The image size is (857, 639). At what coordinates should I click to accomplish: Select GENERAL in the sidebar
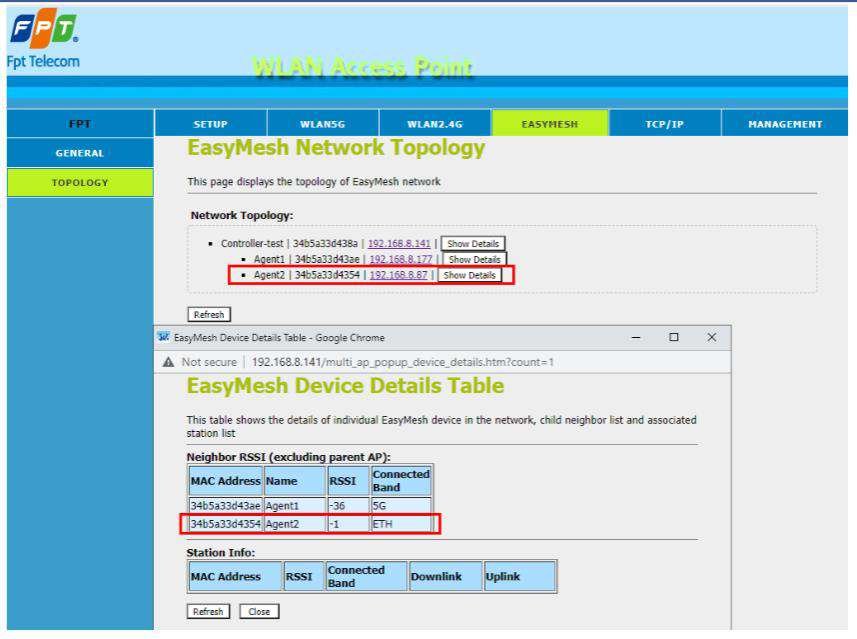[x=80, y=153]
